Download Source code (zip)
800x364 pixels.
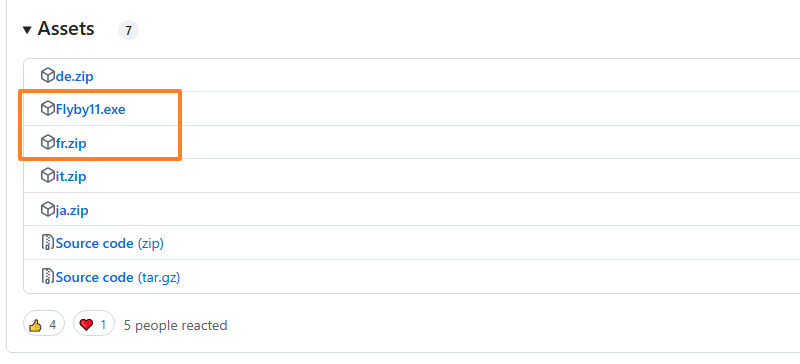point(110,244)
